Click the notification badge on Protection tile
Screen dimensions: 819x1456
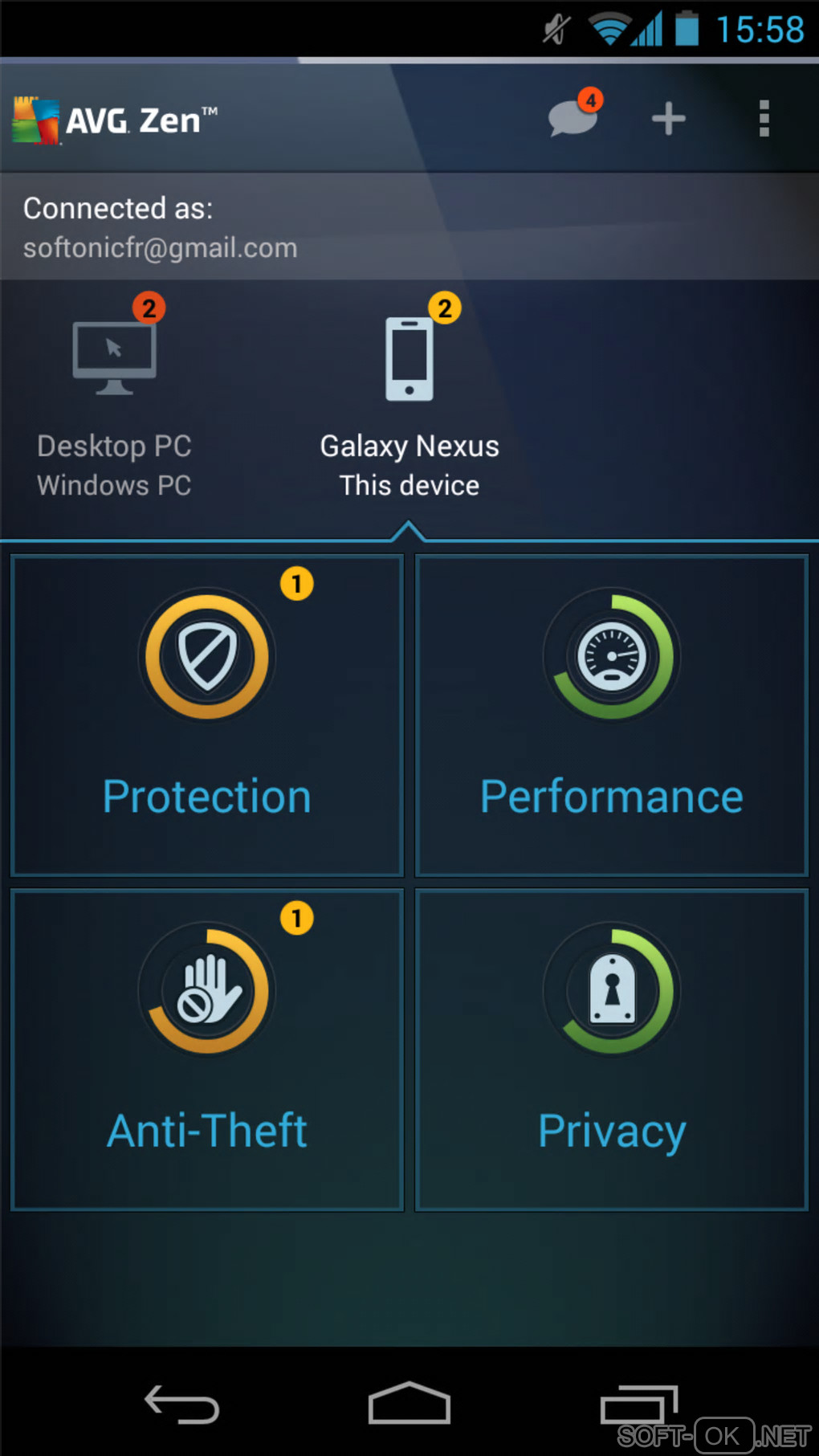click(x=296, y=583)
